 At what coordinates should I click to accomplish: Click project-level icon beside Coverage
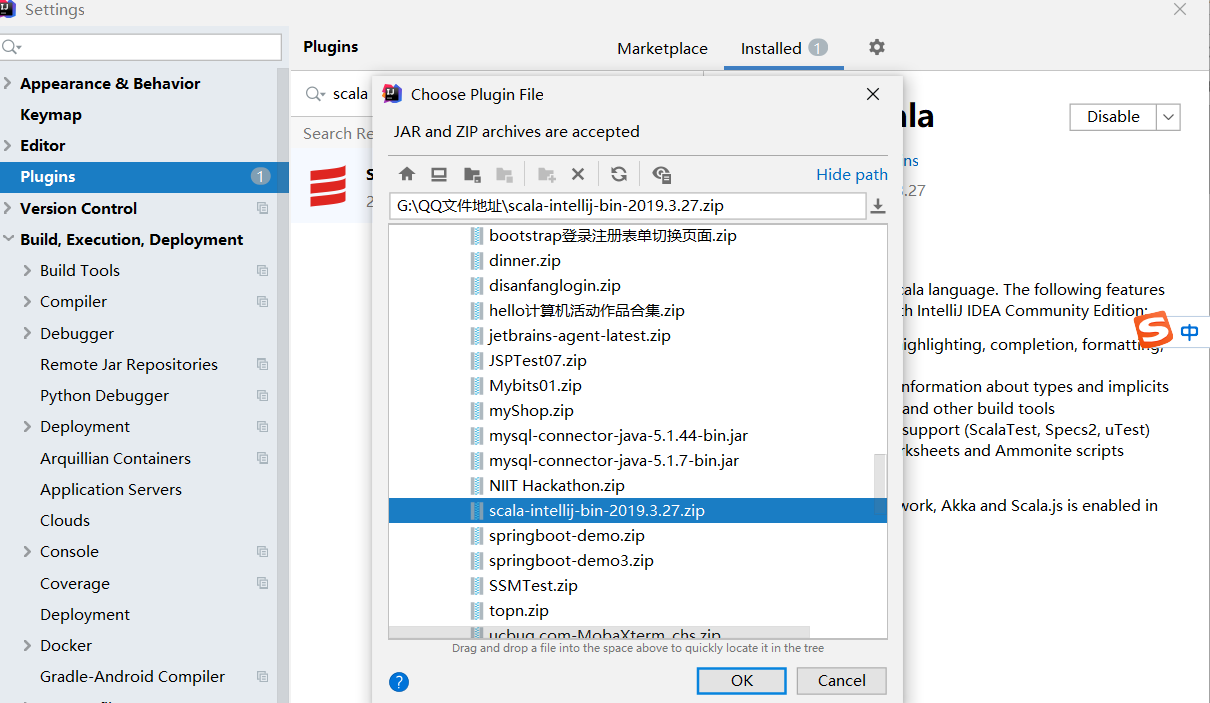click(263, 583)
